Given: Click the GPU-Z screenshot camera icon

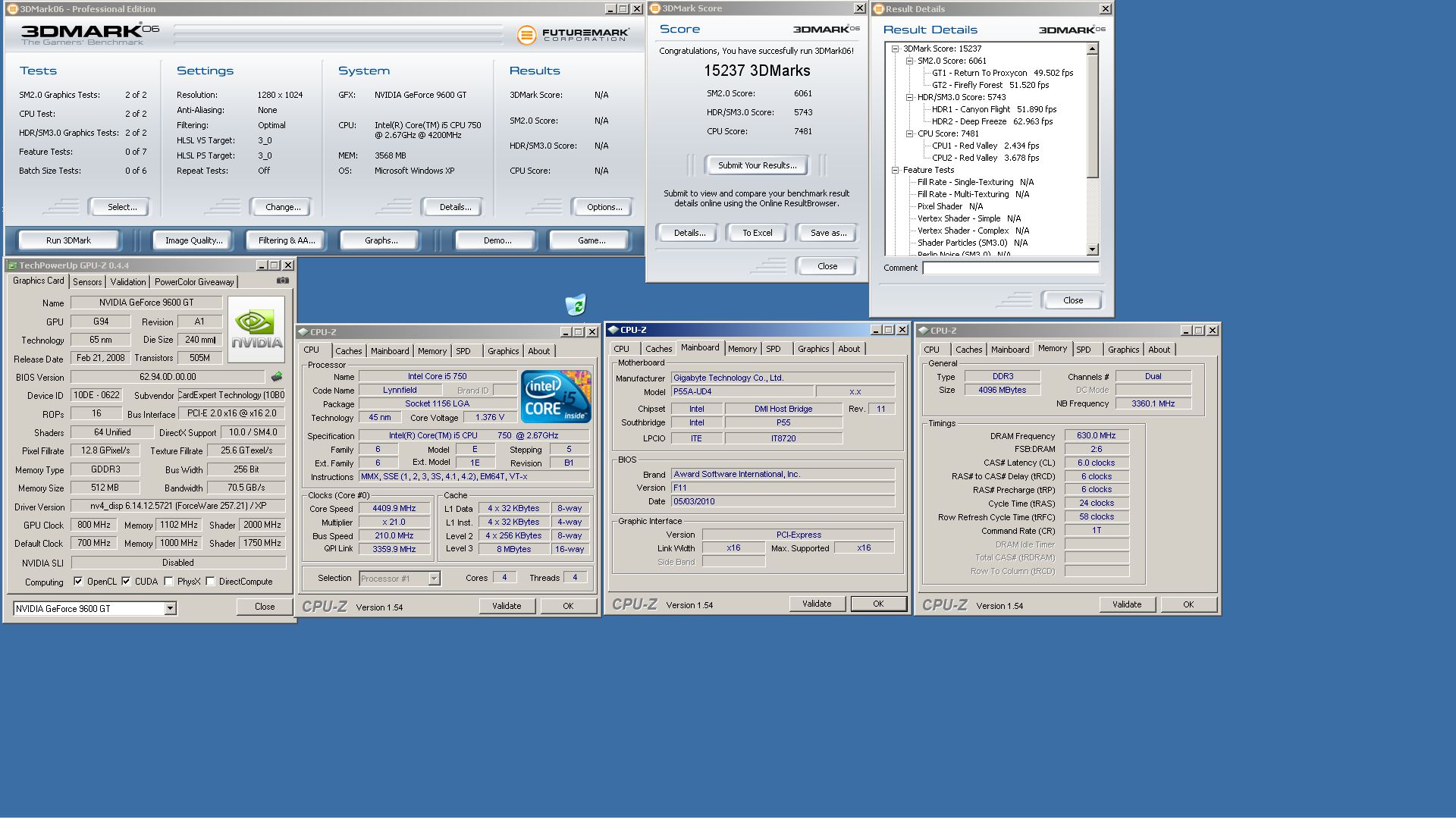Looking at the screenshot, I should (x=282, y=281).
